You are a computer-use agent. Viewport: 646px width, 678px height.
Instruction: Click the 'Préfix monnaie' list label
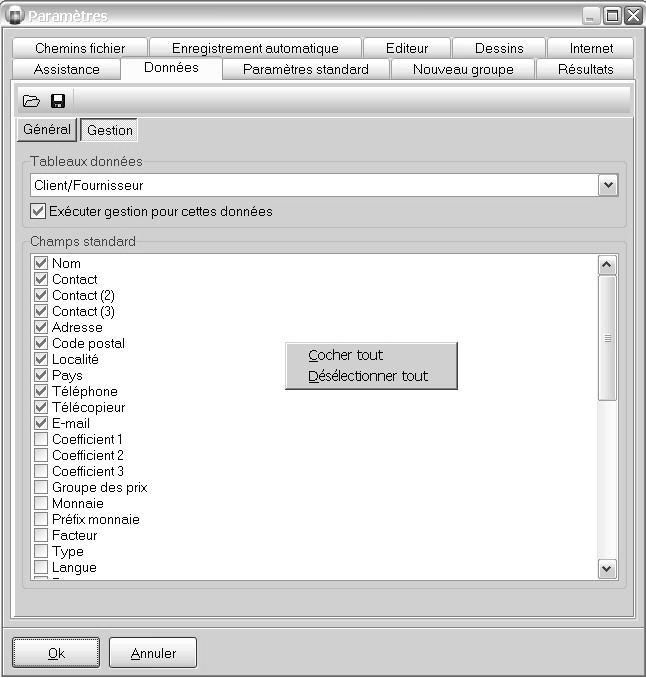(96, 519)
